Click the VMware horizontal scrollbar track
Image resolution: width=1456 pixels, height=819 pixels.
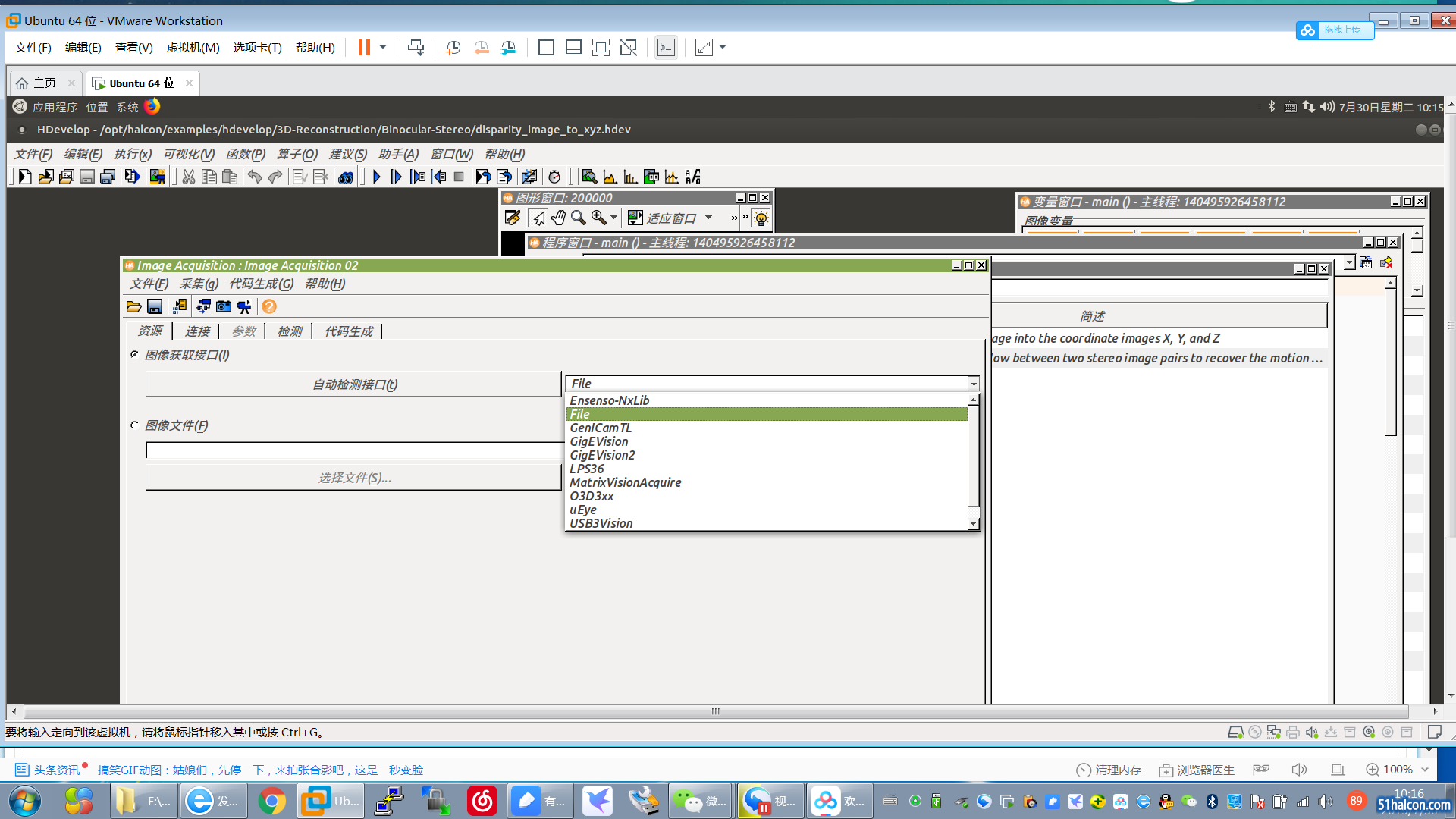715,711
